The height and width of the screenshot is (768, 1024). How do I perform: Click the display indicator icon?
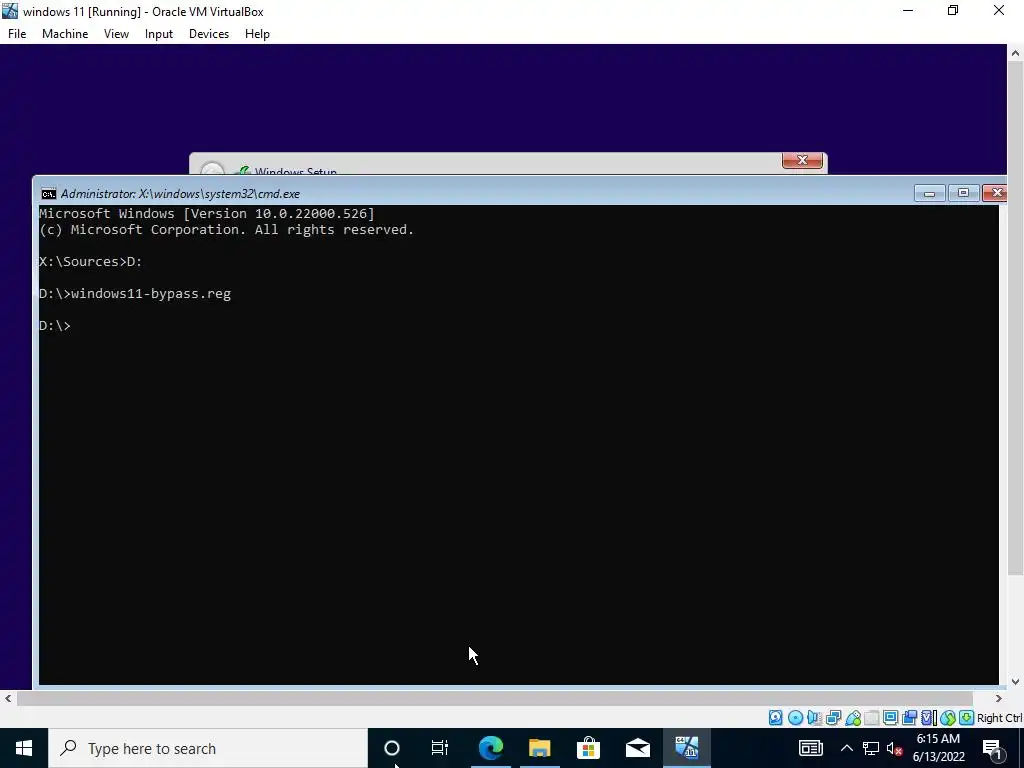coord(890,718)
